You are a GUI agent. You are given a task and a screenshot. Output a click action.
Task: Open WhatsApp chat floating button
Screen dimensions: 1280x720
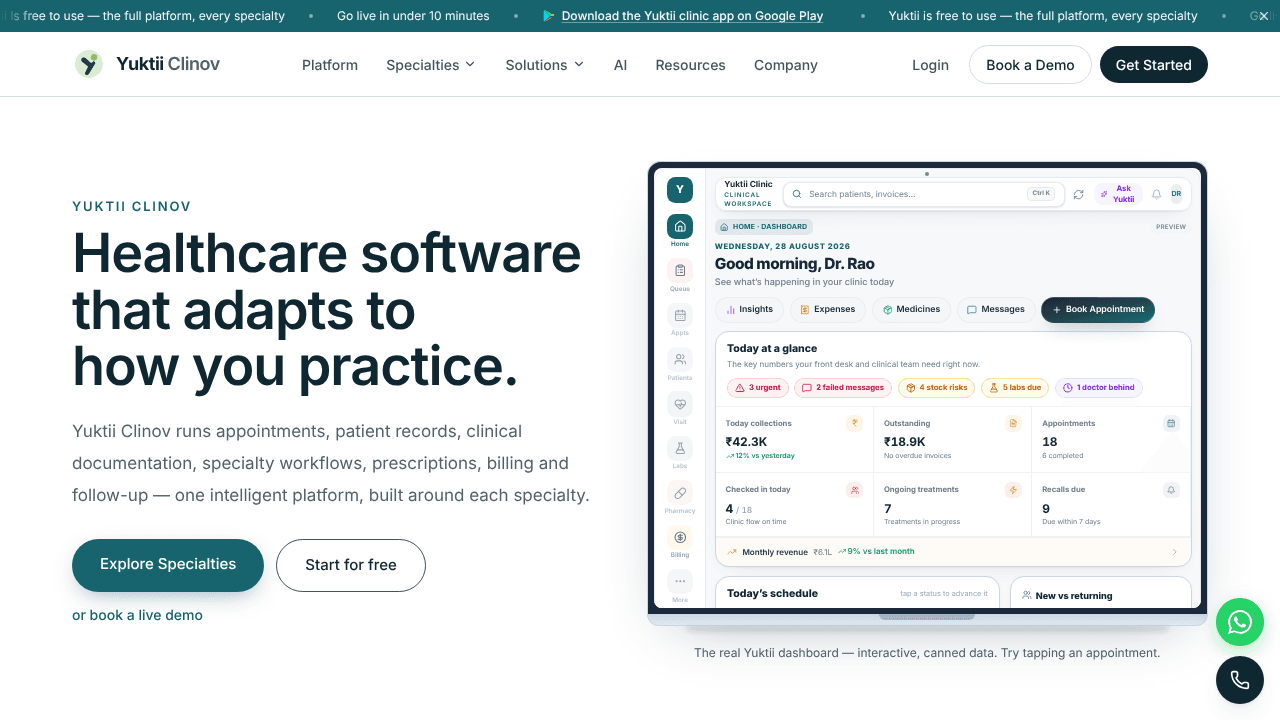tap(1240, 622)
